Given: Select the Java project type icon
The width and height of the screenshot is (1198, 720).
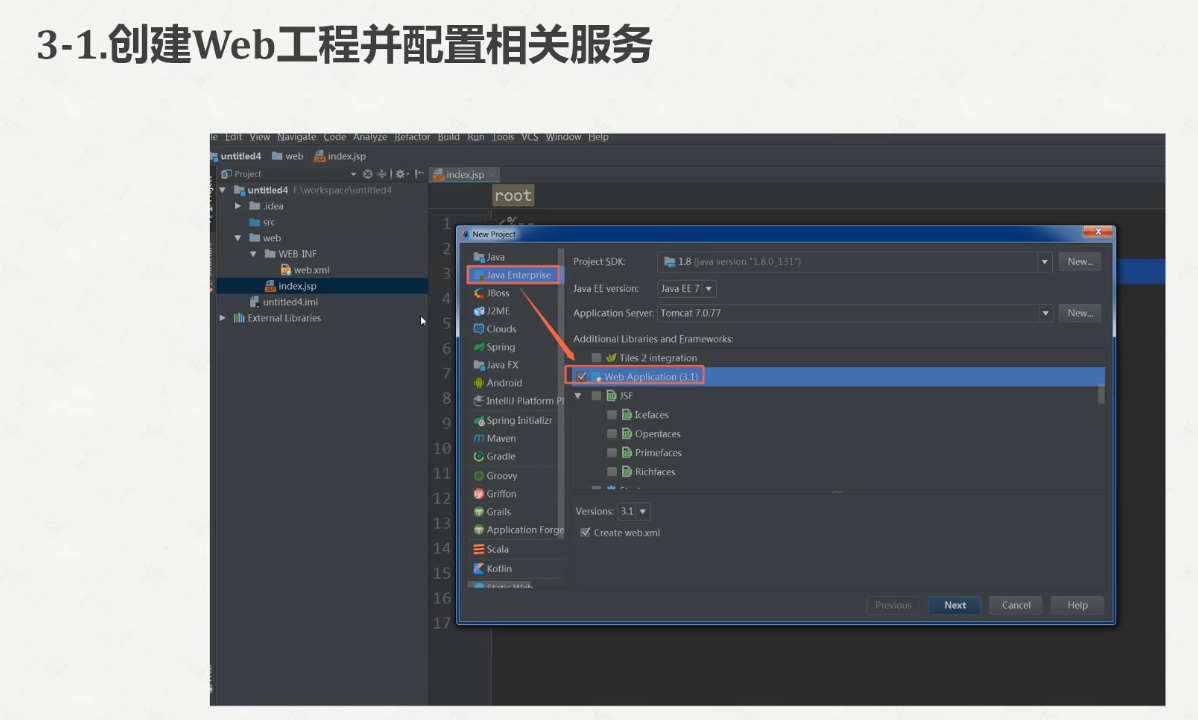Looking at the screenshot, I should click(x=479, y=257).
